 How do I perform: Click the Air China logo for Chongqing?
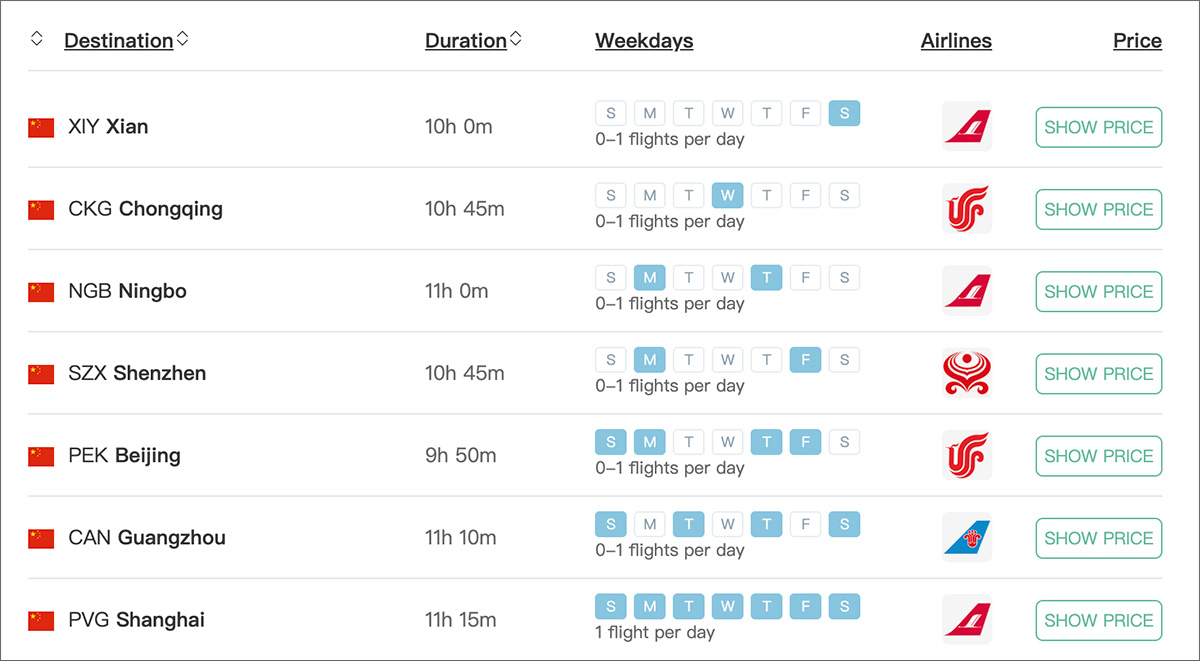[x=967, y=209]
